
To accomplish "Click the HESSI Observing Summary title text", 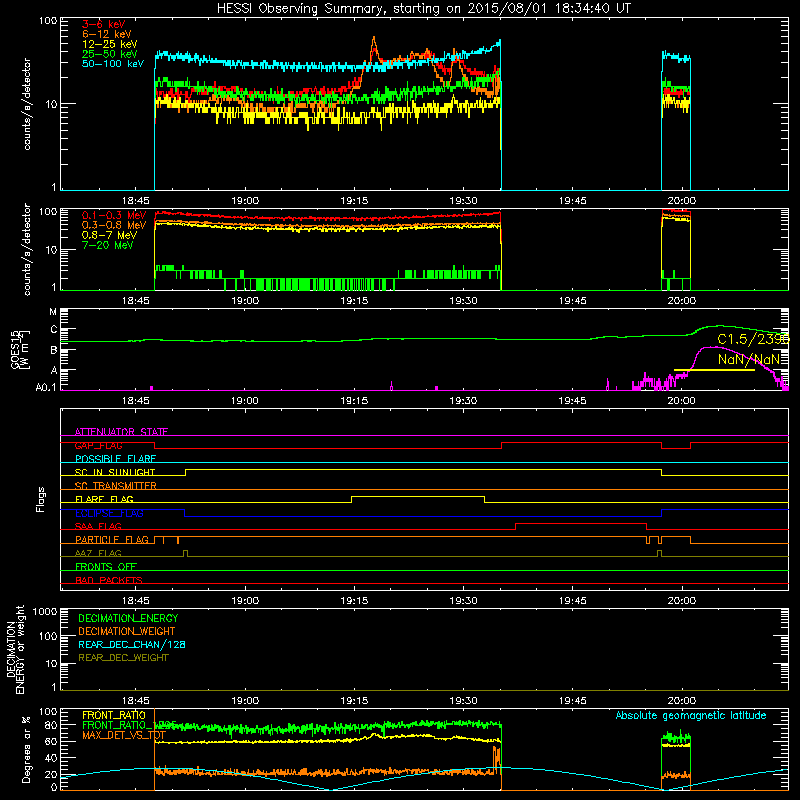I will click(423, 9).
